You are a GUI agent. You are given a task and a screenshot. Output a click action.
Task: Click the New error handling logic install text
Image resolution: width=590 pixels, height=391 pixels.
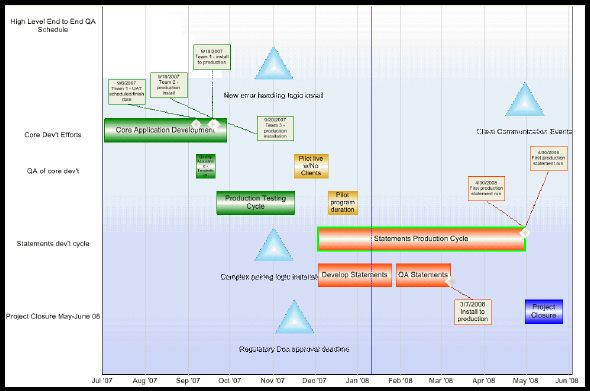pos(273,95)
